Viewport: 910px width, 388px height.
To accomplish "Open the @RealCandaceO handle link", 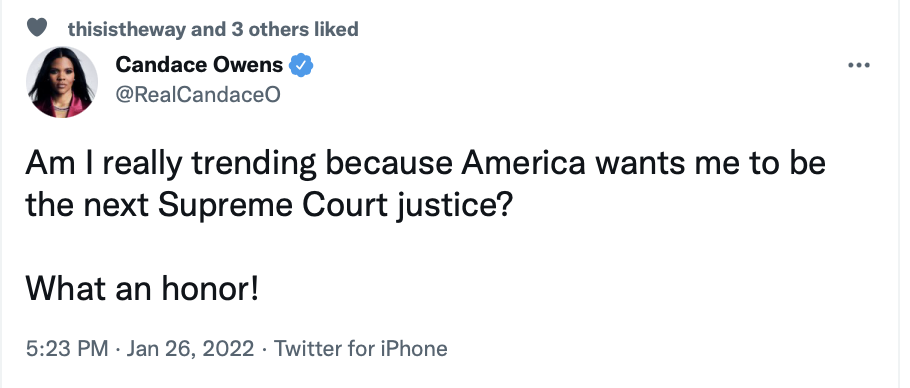I will 198,95.
